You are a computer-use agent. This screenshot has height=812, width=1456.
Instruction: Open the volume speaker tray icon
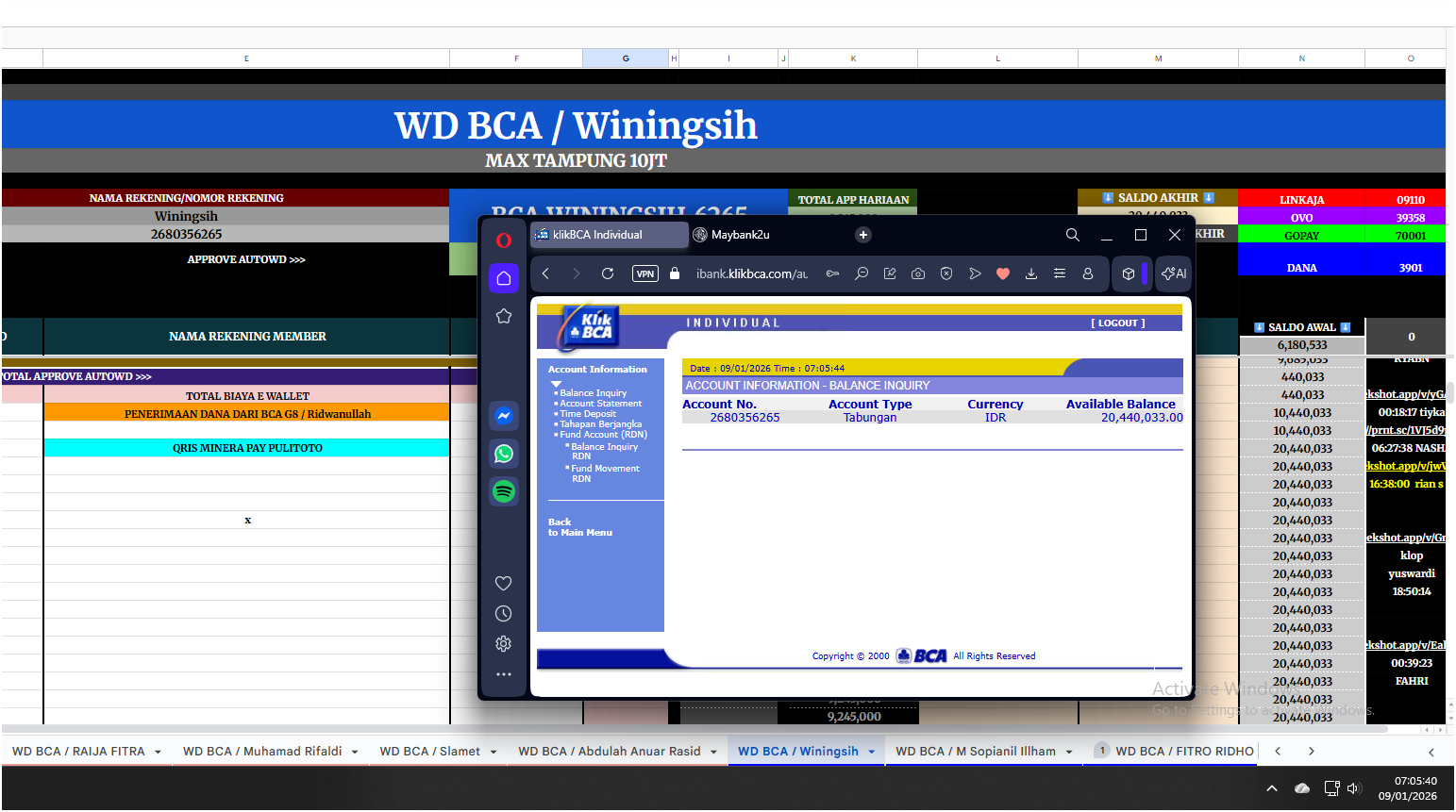tap(1354, 788)
